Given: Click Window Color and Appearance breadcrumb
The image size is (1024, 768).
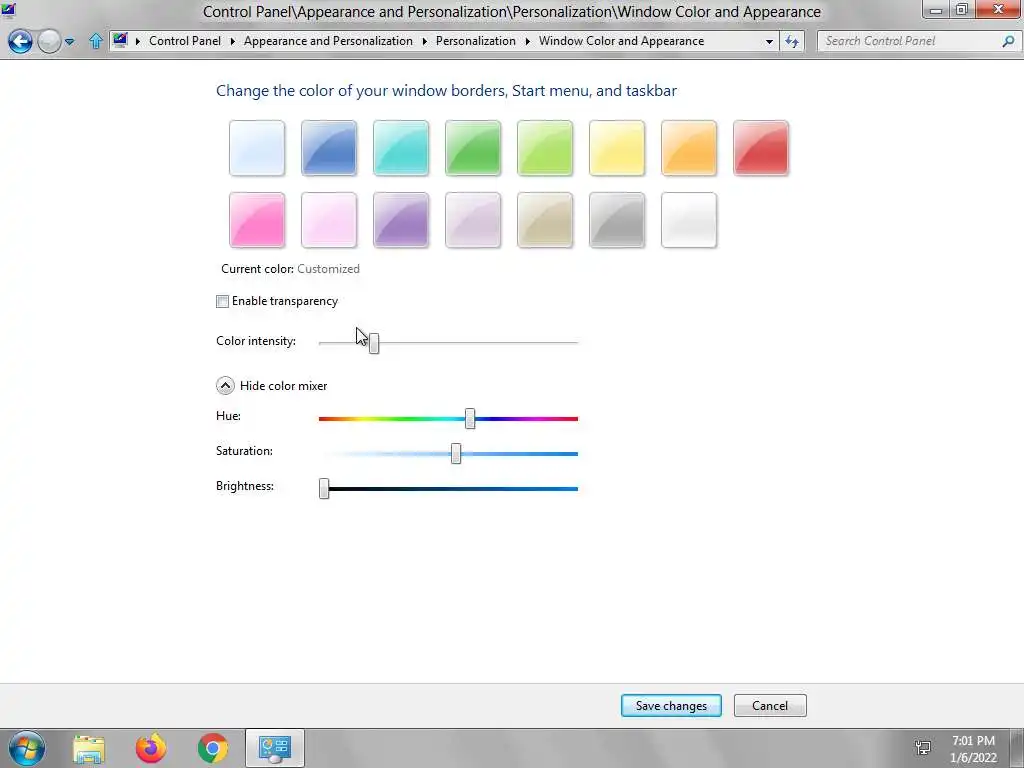Looking at the screenshot, I should [621, 40].
